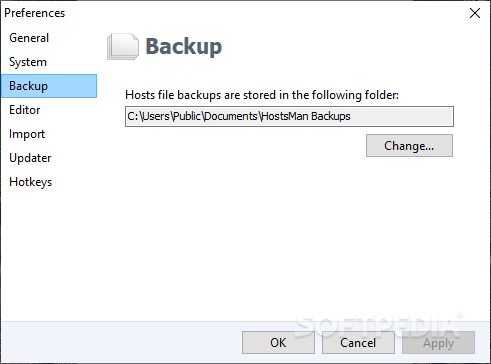Click the Preferences title bar text
This screenshot has height=364, width=491.
(35, 13)
